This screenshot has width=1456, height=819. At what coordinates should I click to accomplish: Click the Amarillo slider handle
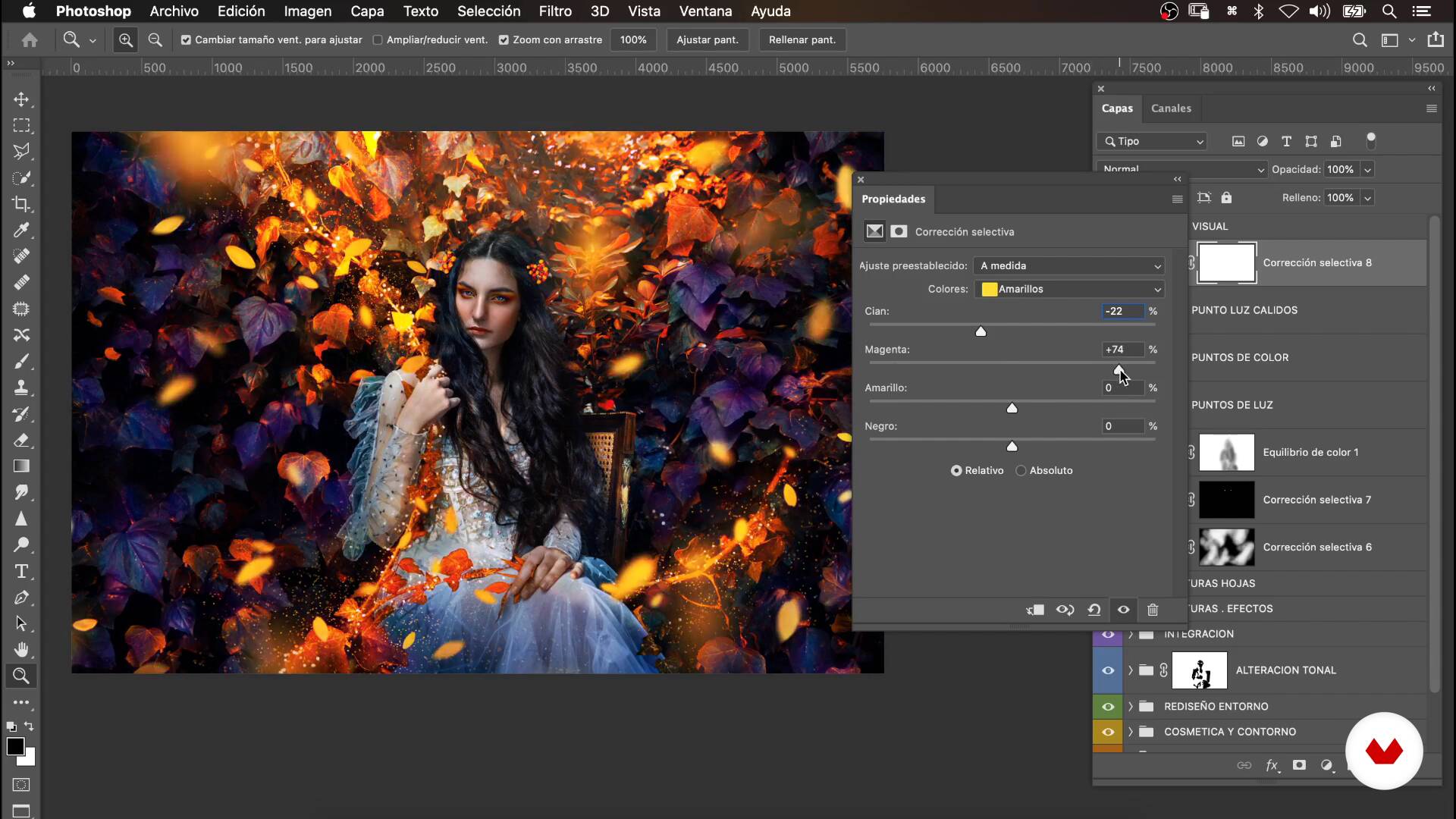pos(1012,408)
